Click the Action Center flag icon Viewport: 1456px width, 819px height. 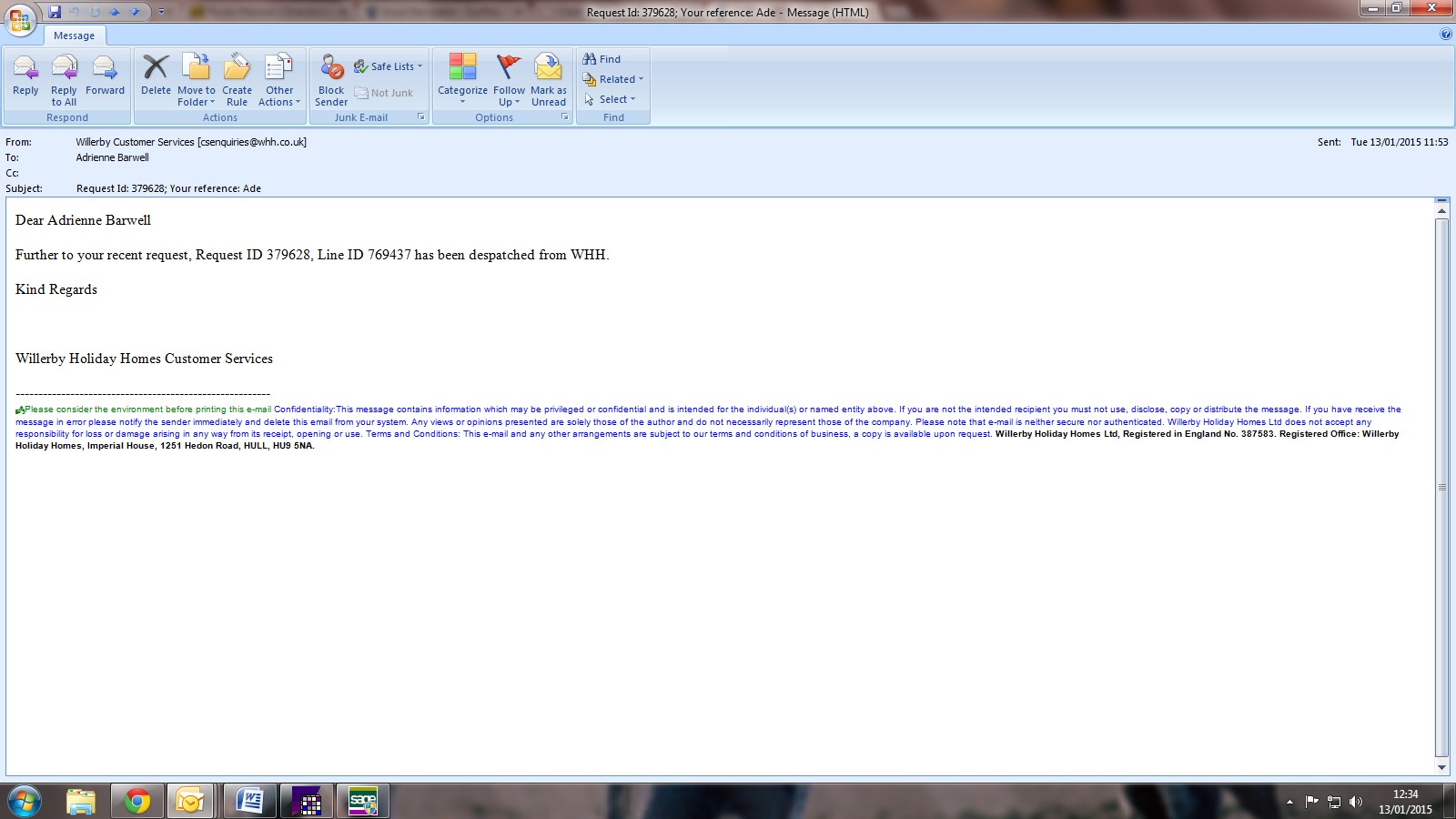pyautogui.click(x=1311, y=802)
